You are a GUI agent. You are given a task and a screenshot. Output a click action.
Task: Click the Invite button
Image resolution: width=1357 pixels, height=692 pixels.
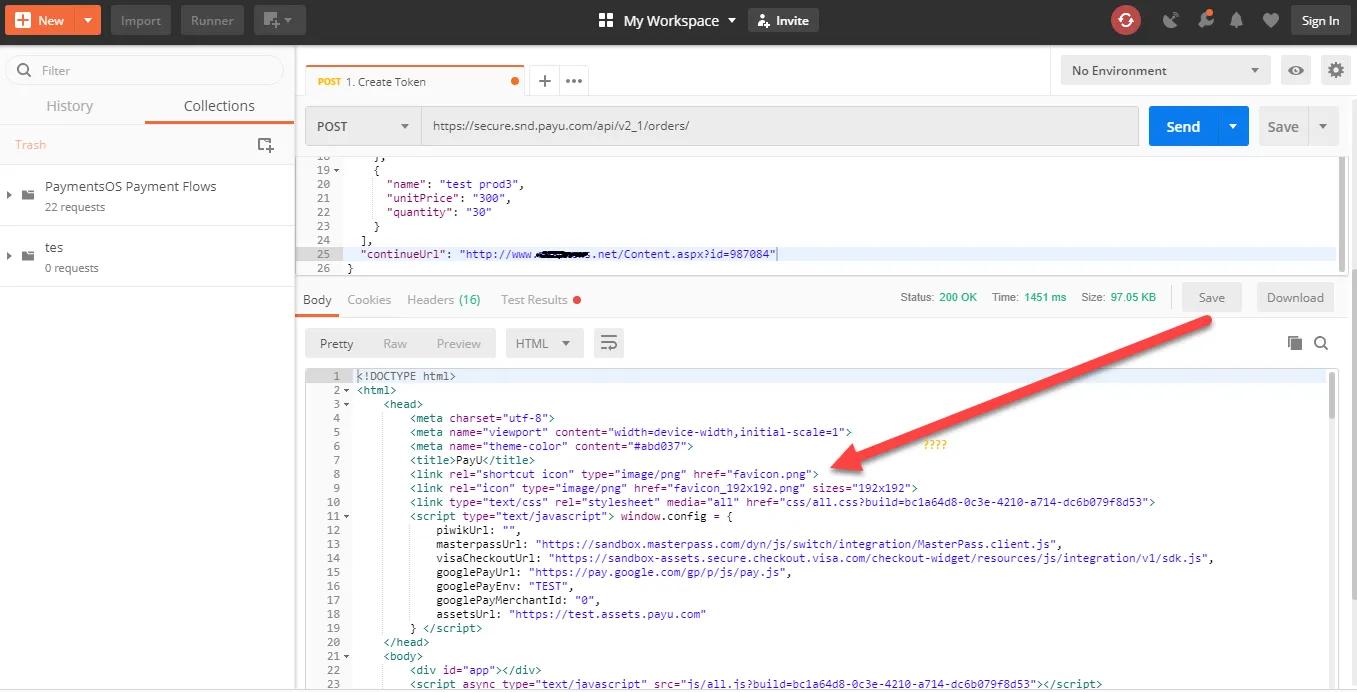783,20
